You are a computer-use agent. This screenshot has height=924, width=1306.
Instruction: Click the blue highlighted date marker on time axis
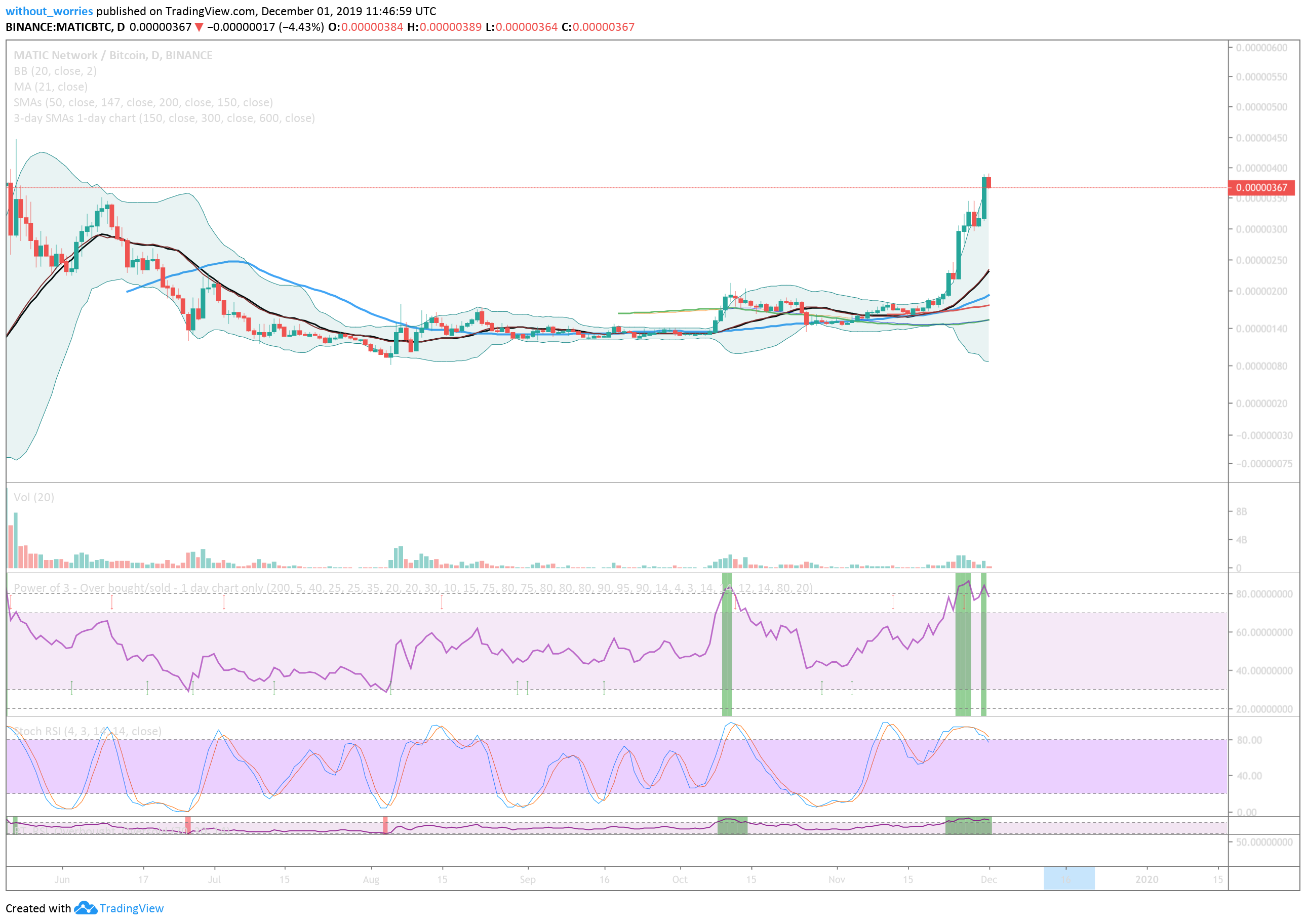[1068, 878]
